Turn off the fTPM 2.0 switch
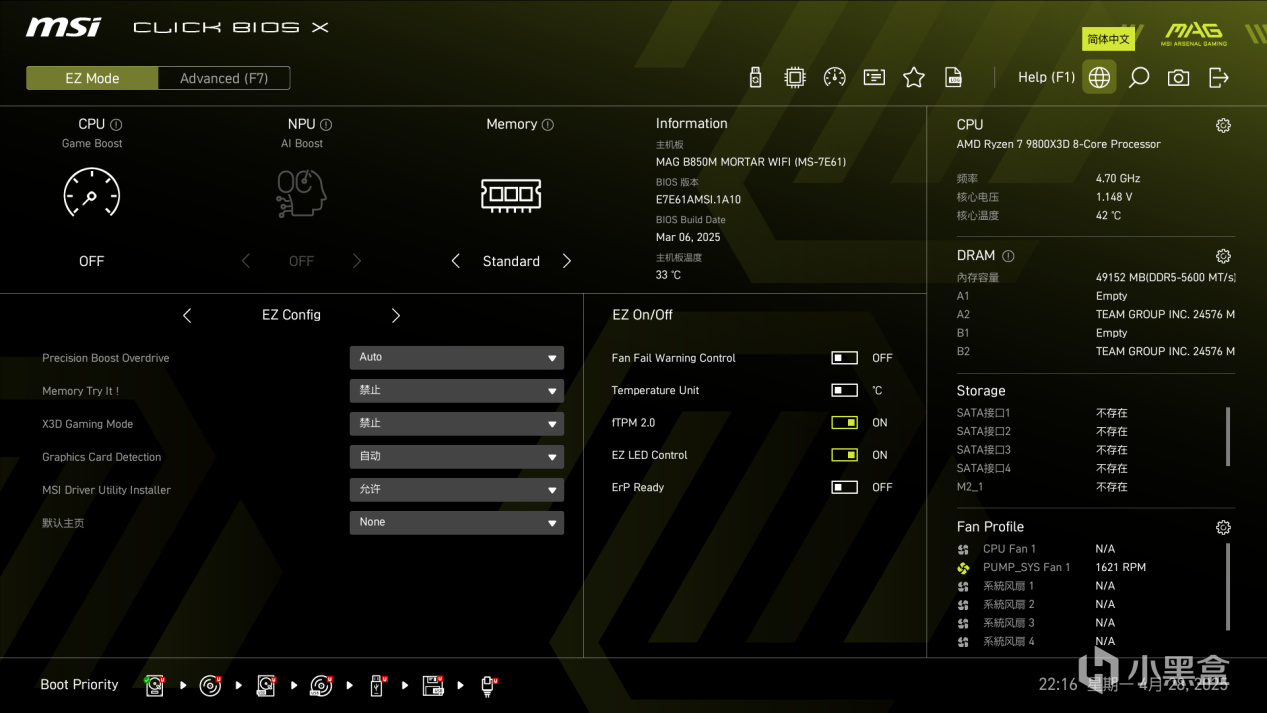This screenshot has width=1267, height=713. (844, 423)
